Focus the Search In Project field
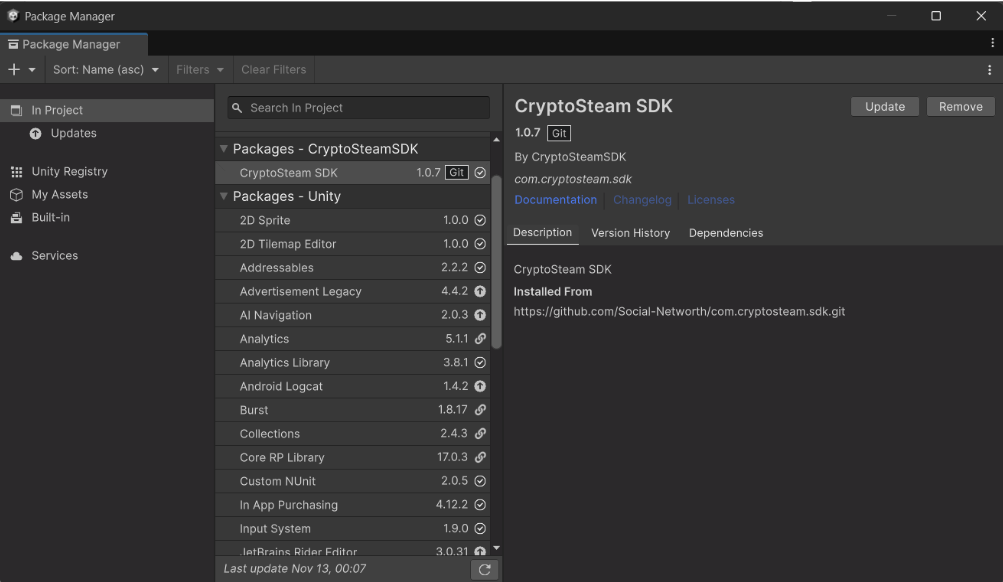1003x582 pixels. [x=359, y=108]
